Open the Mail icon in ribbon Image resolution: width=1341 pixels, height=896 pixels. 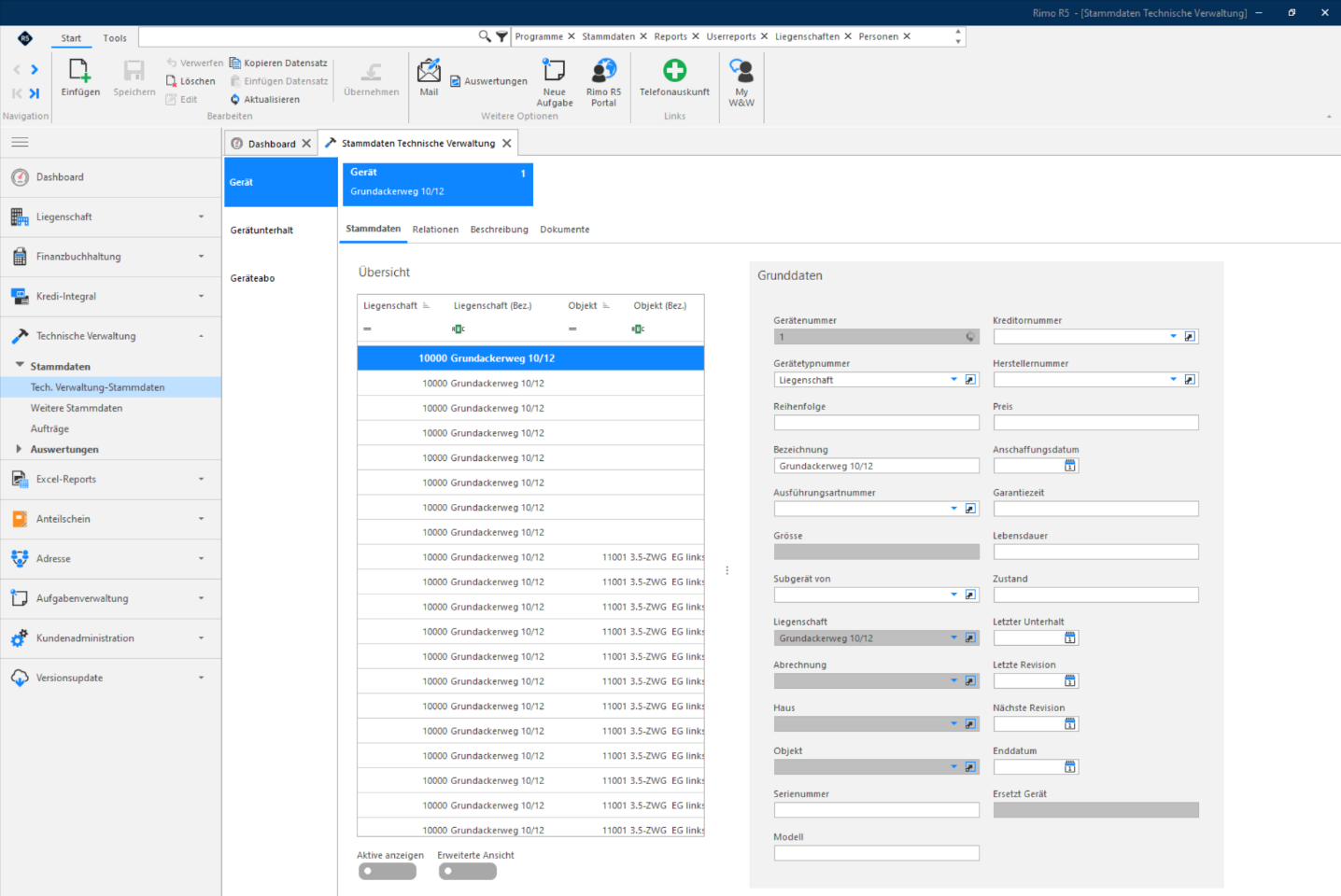[429, 71]
